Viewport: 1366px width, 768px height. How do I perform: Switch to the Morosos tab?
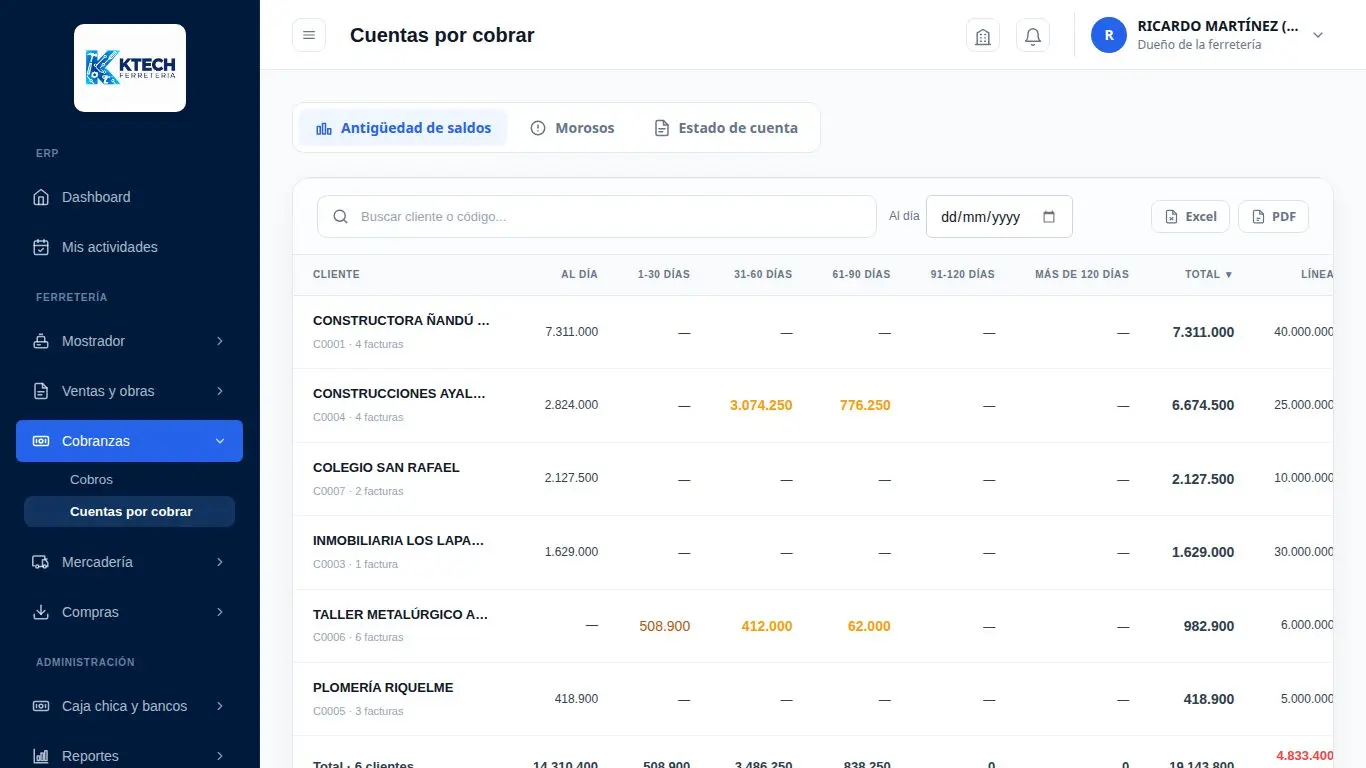572,128
